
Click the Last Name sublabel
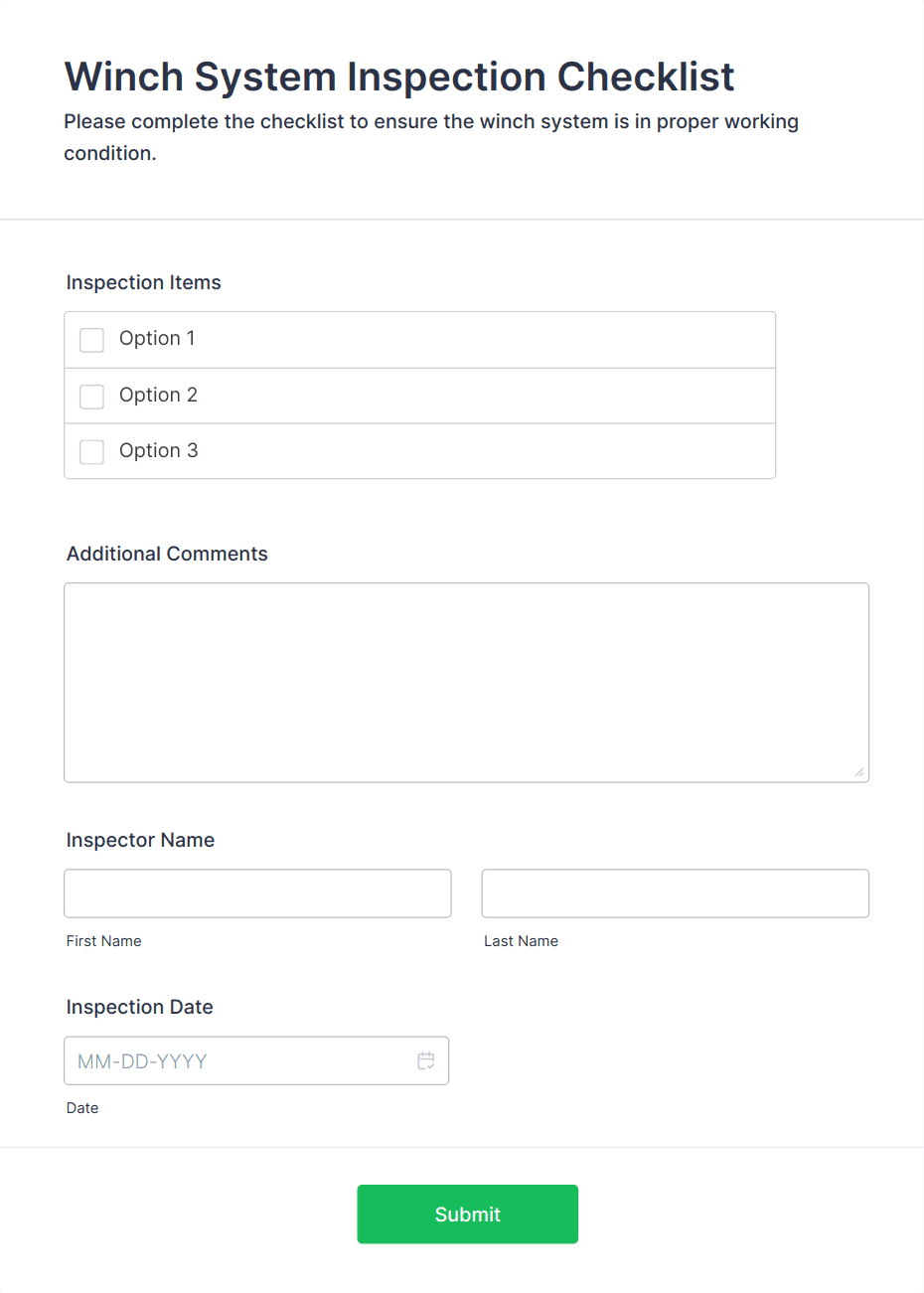tap(521, 941)
